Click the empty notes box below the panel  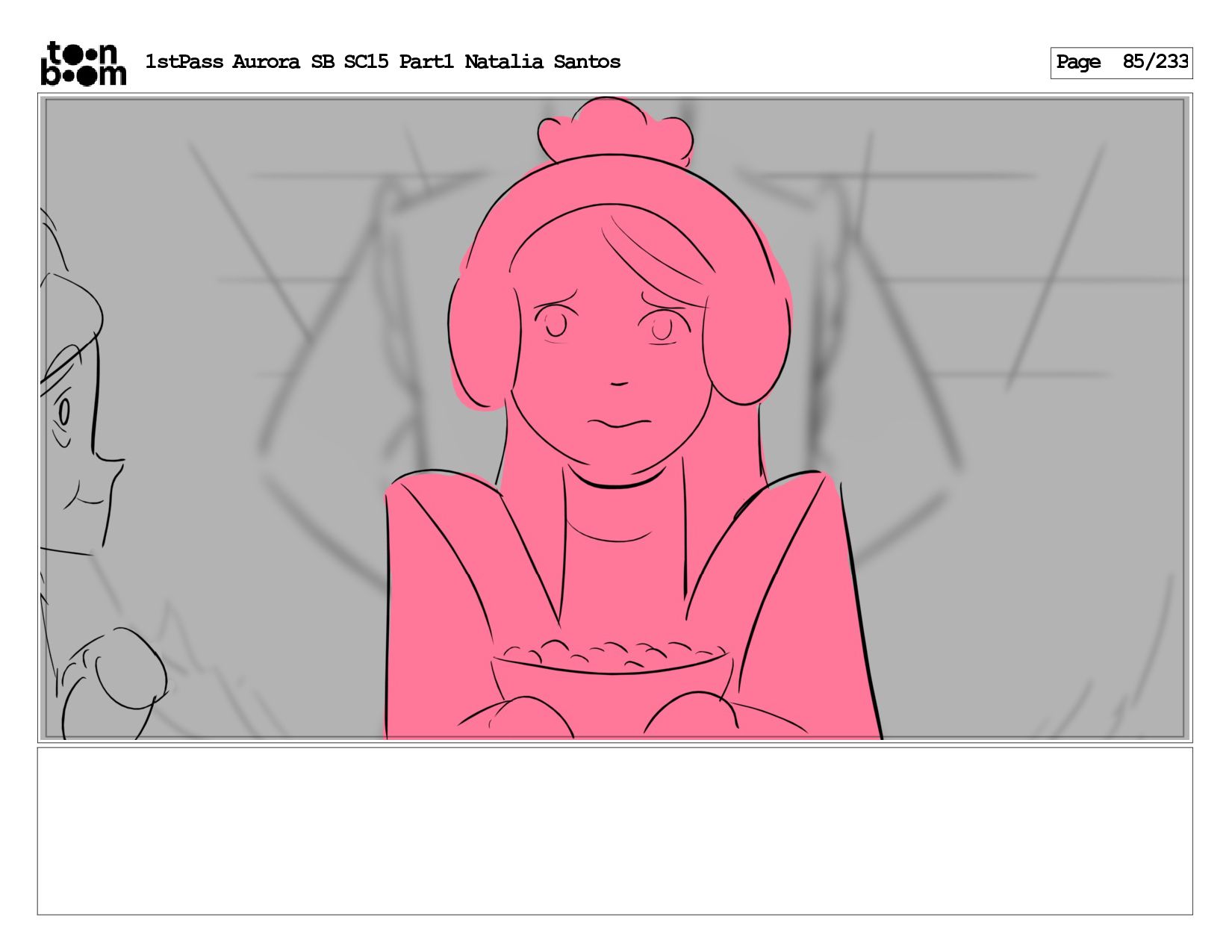pos(615,831)
